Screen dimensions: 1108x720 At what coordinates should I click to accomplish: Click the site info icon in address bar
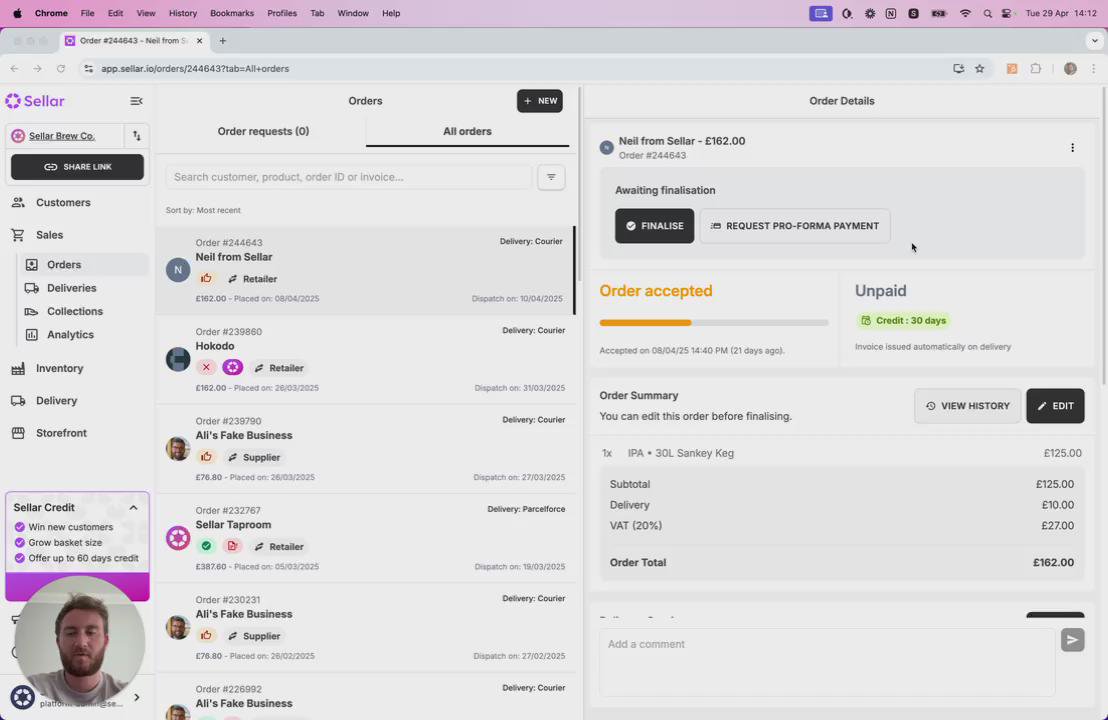88,69
